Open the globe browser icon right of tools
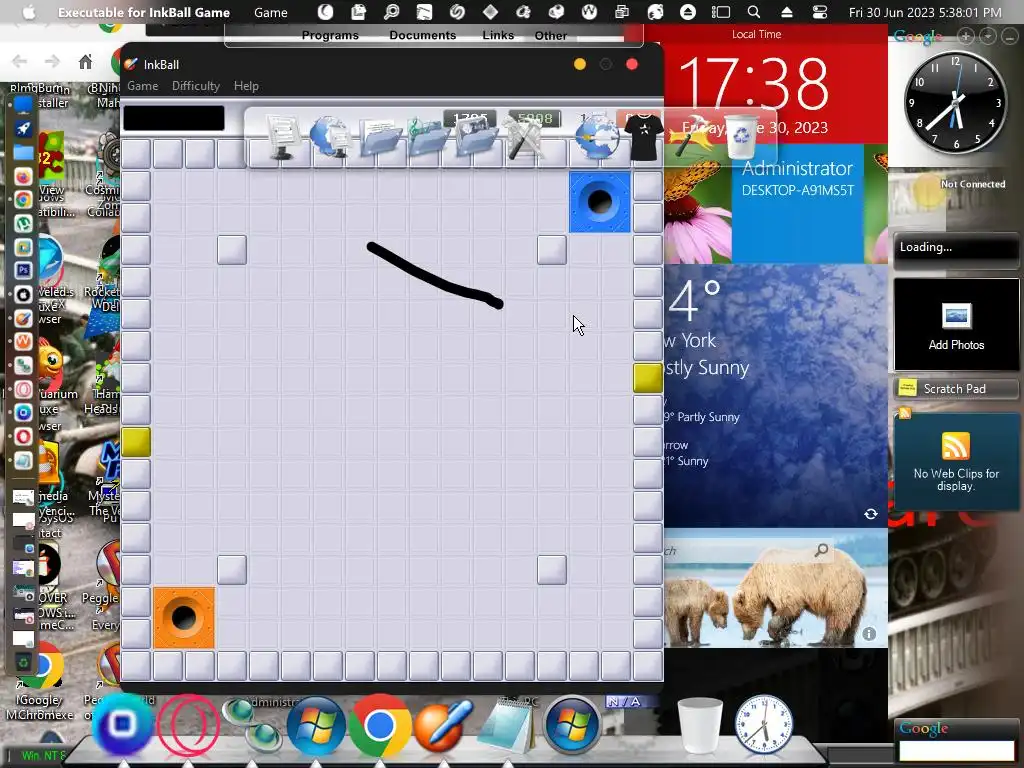Image resolution: width=1024 pixels, height=768 pixels. [x=597, y=137]
